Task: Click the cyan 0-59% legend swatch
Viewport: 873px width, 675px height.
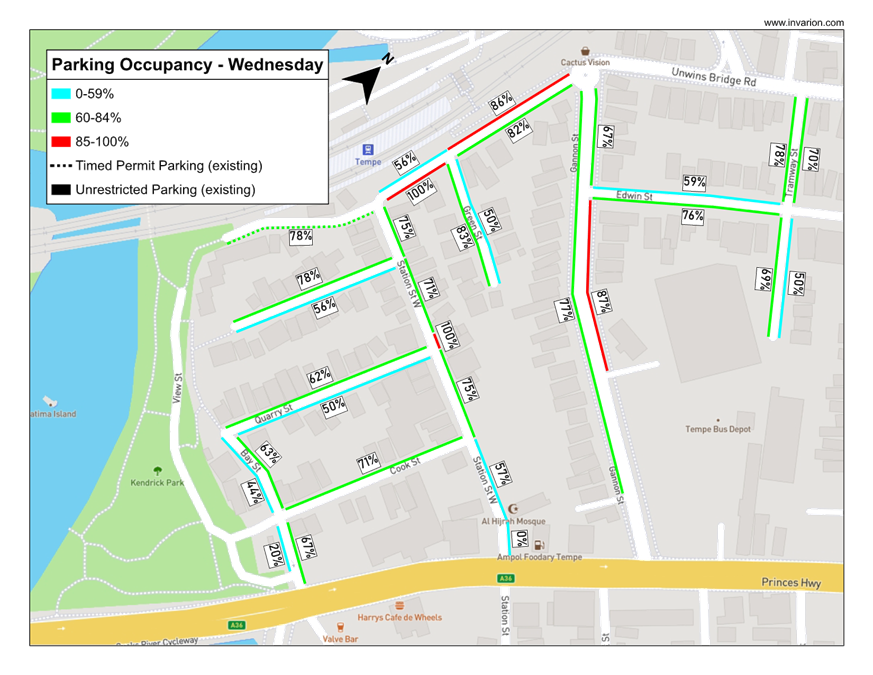Action: (62, 93)
